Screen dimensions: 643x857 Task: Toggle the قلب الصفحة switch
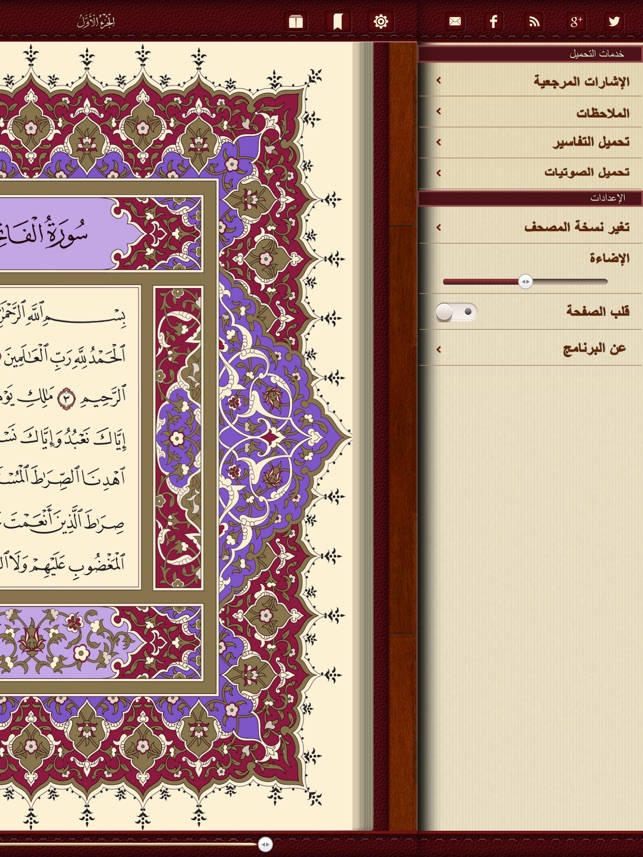tap(457, 312)
